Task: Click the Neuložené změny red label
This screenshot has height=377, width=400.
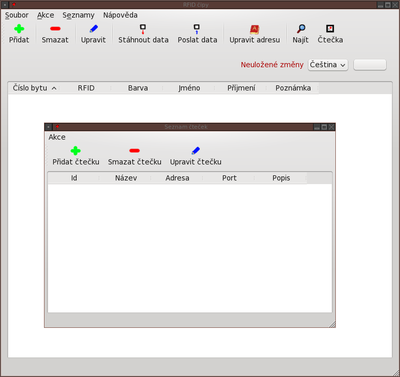Action: click(x=272, y=65)
